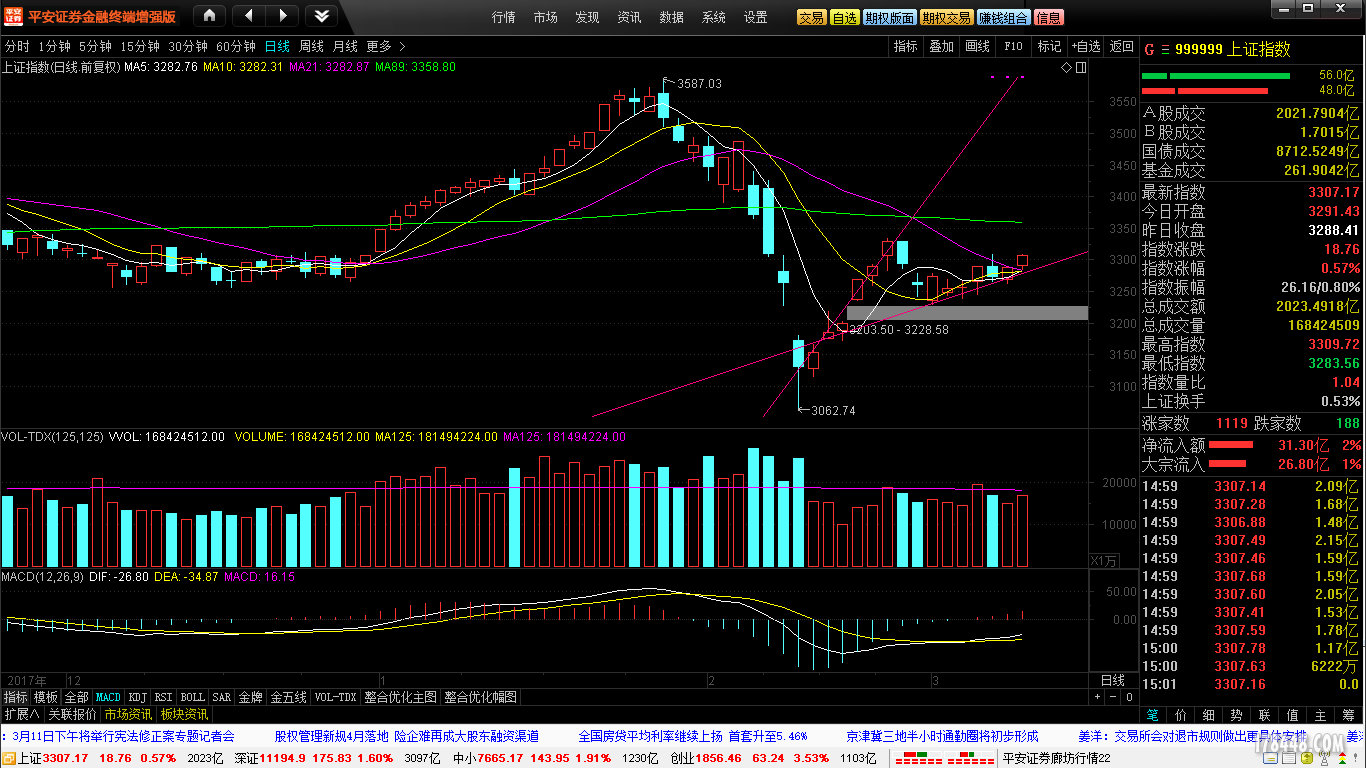1366x768 pixels.
Task: Toggle the VOL-TDX indicator tab
Action: (x=336, y=697)
